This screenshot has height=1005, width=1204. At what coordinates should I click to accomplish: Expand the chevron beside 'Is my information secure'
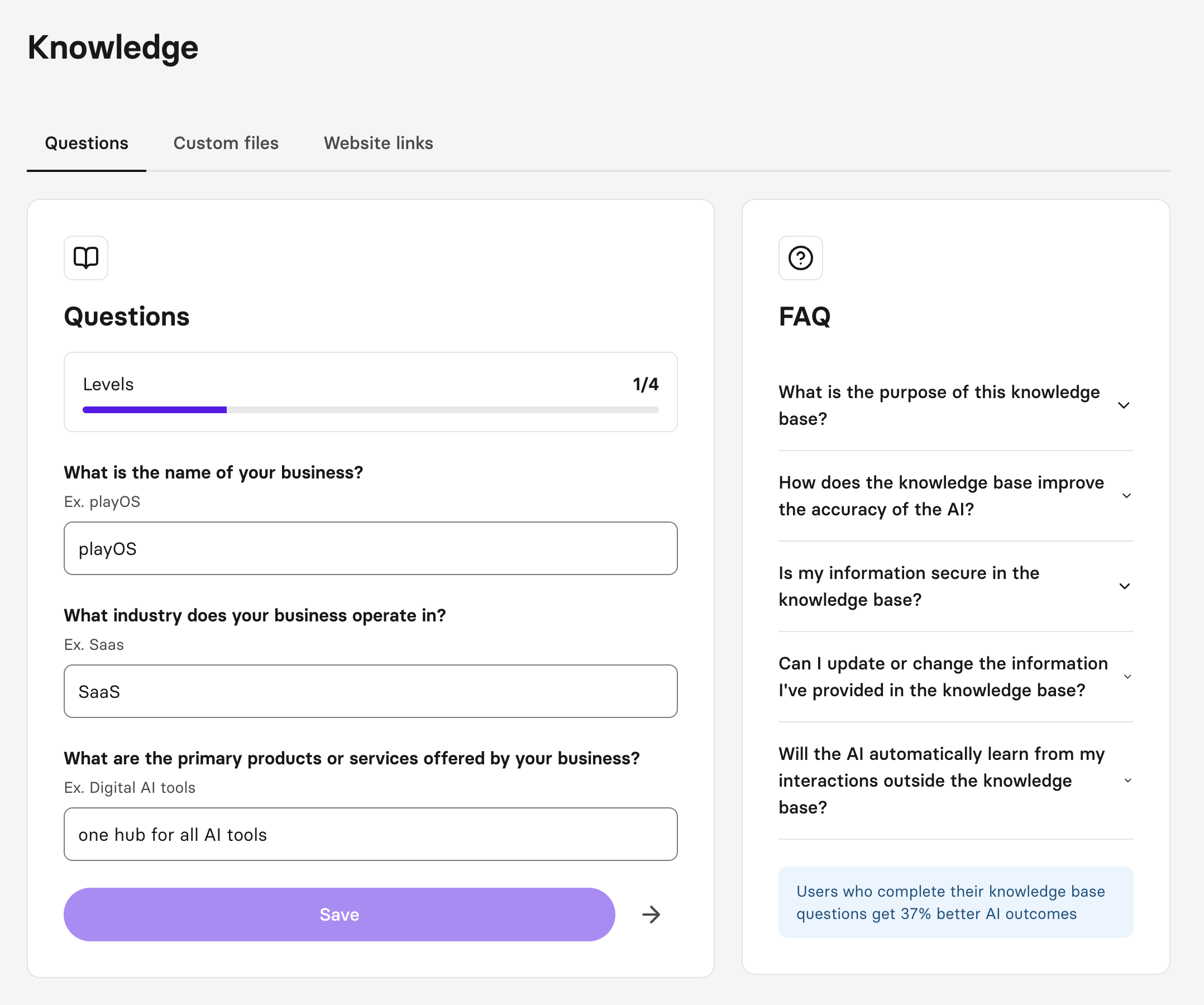(1125, 586)
